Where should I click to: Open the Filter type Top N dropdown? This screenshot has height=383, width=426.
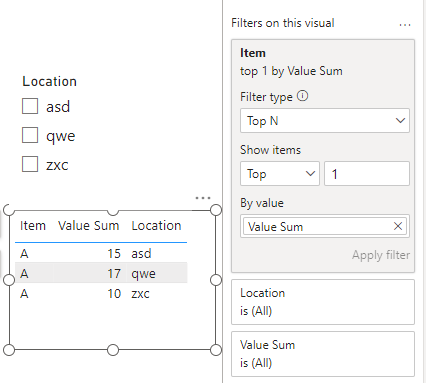pyautogui.click(x=325, y=121)
